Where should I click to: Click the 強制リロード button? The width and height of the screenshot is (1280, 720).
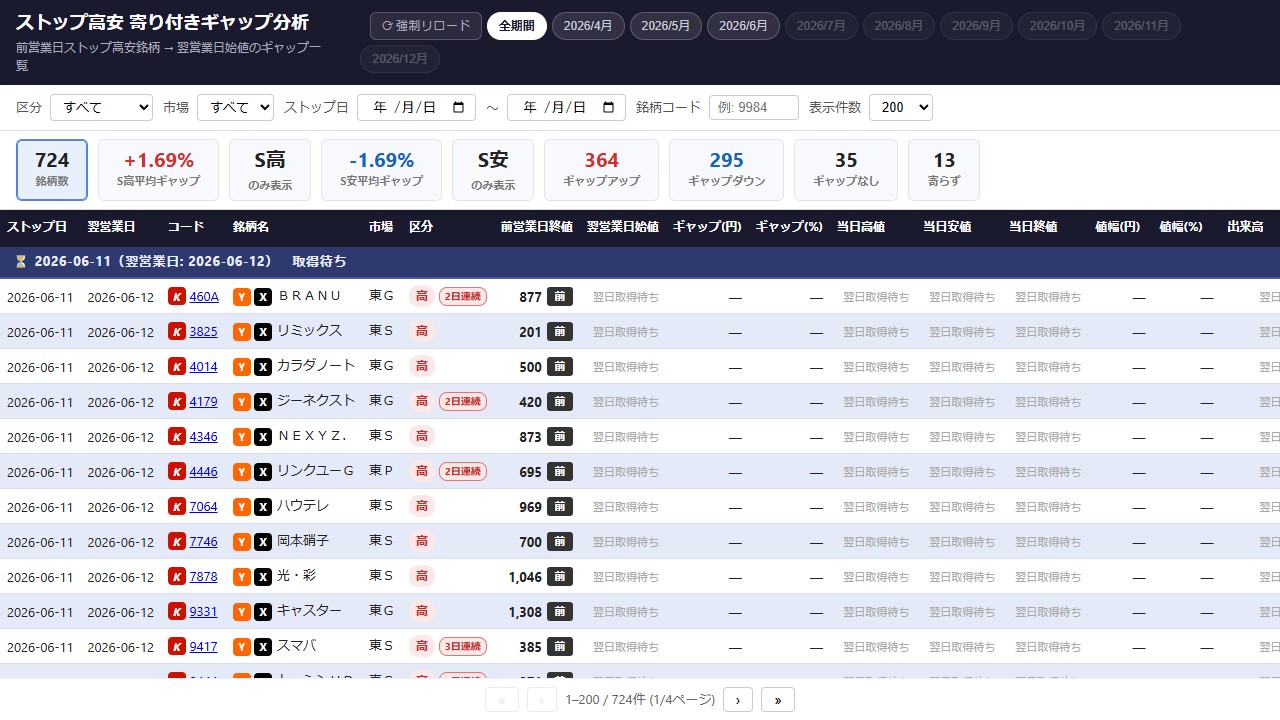[426, 26]
